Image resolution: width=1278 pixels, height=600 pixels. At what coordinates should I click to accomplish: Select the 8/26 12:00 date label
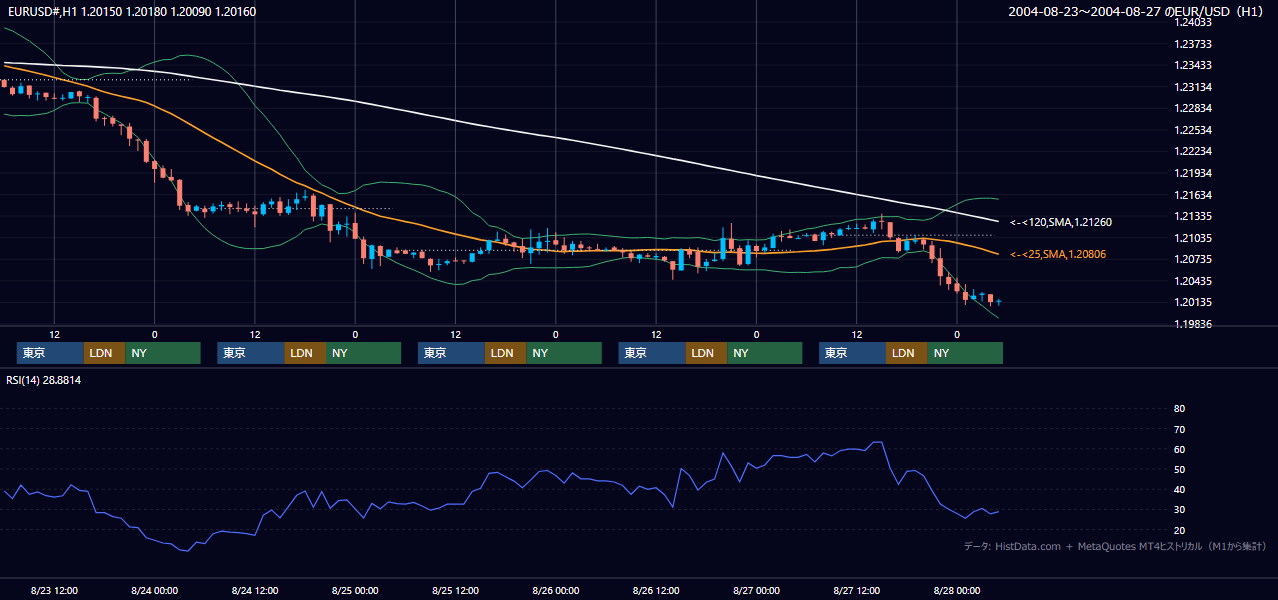(656, 591)
